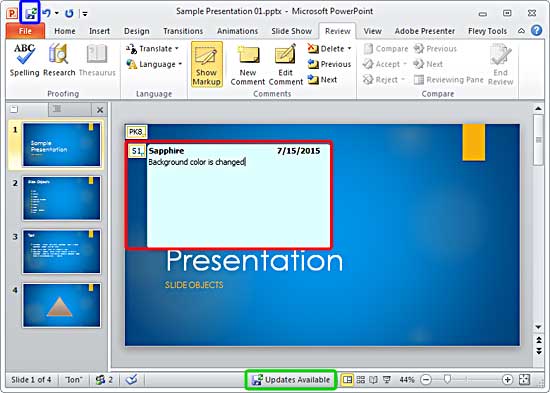The image size is (550, 393).
Task: Switch to the Home tab
Action: coord(65,31)
